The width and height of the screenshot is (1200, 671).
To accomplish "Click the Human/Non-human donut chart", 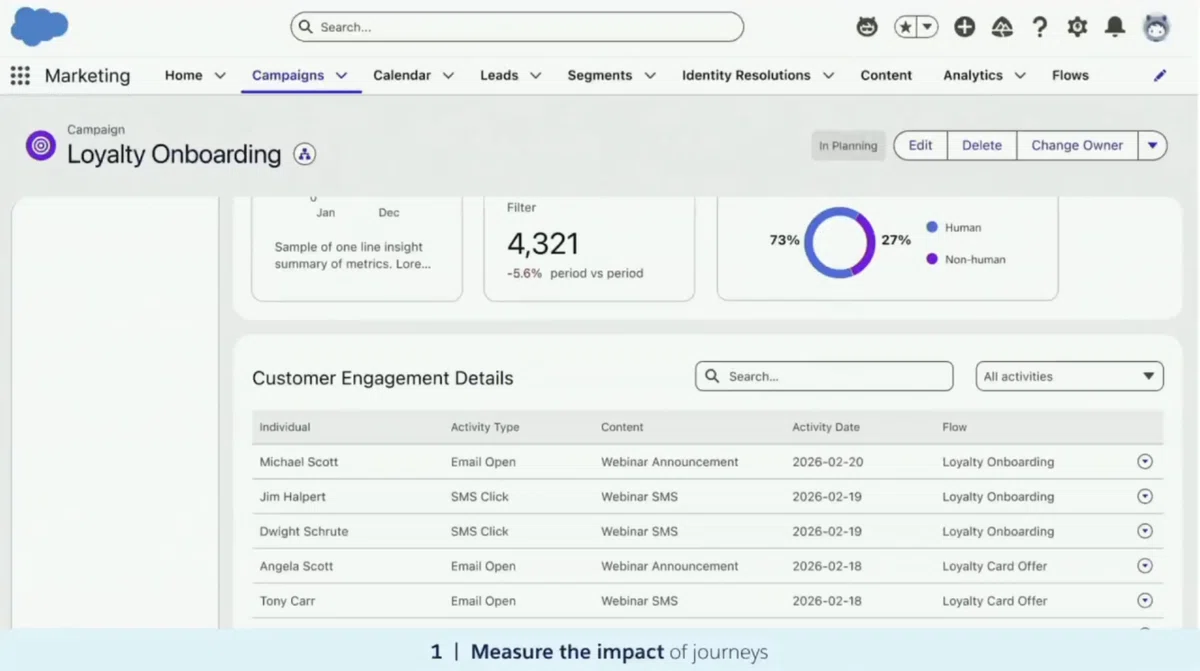I will pos(840,243).
